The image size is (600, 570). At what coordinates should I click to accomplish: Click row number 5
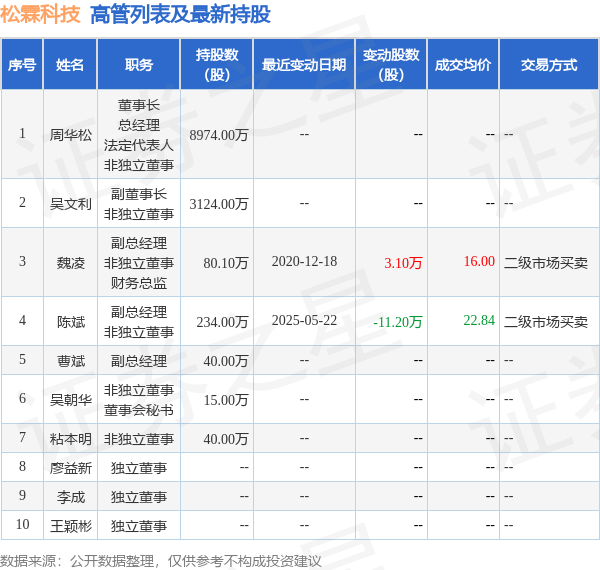coord(22,359)
